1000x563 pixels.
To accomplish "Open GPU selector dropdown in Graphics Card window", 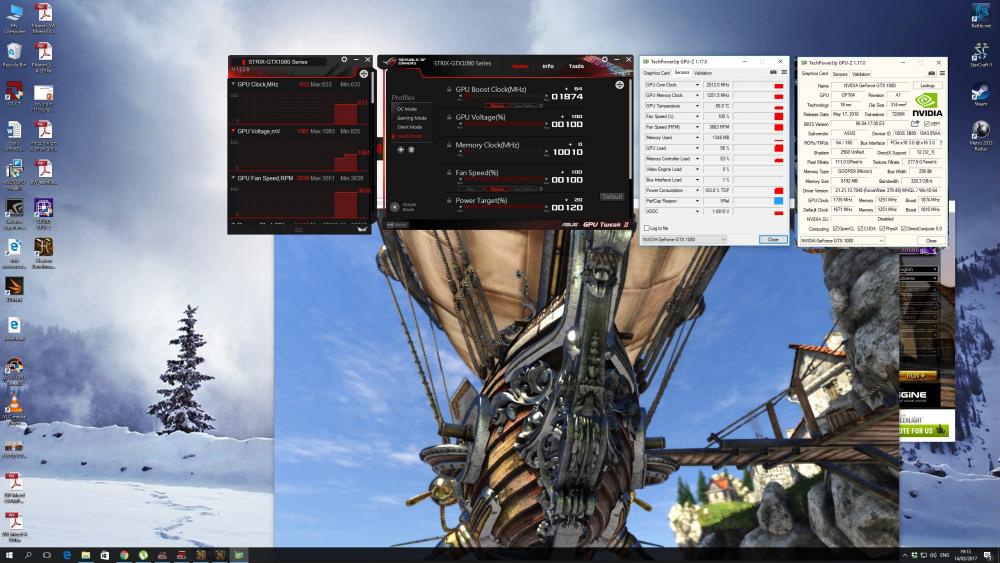I will pyautogui.click(x=842, y=240).
